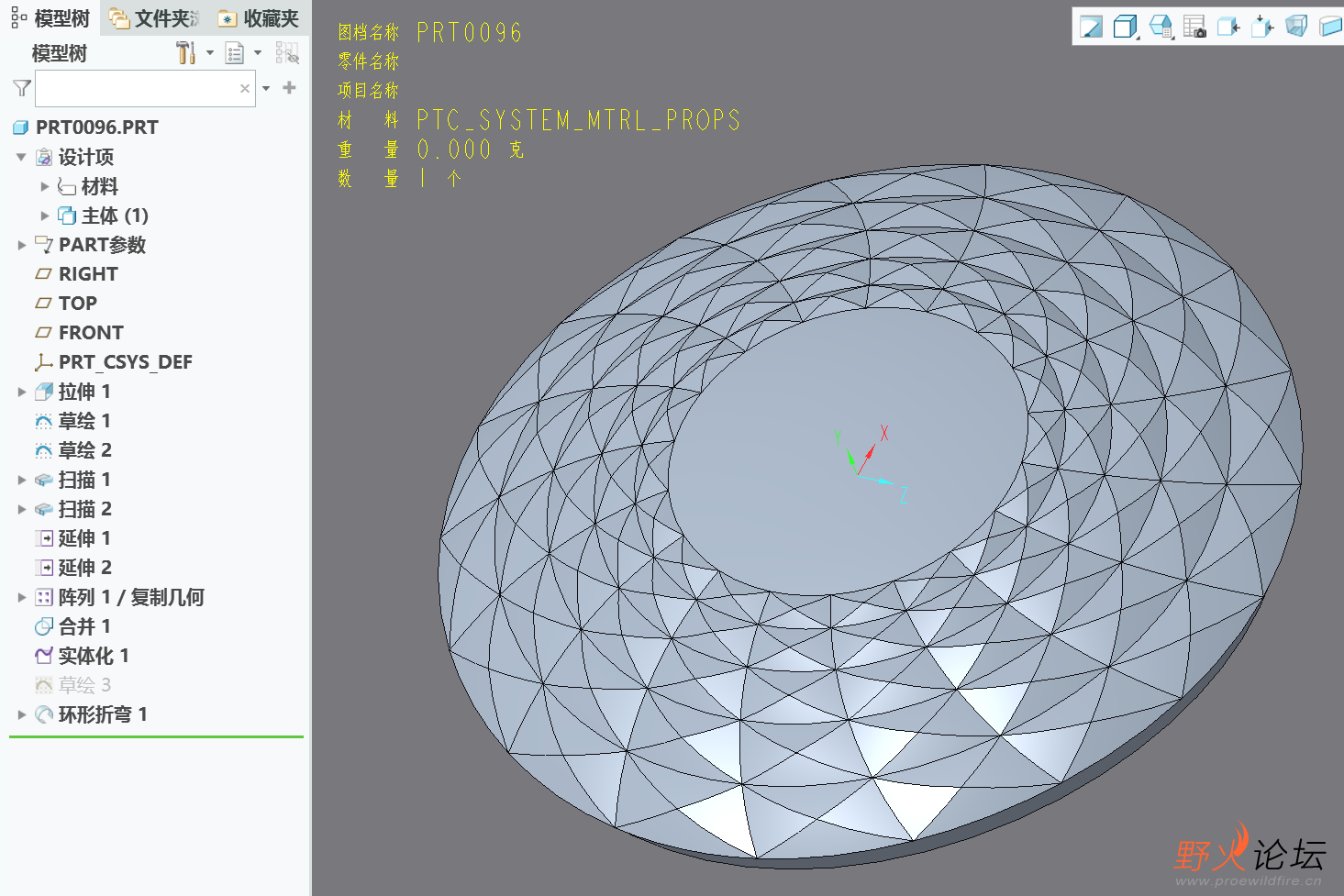
Task: Select the 设计项 tree item
Action: coord(85,157)
